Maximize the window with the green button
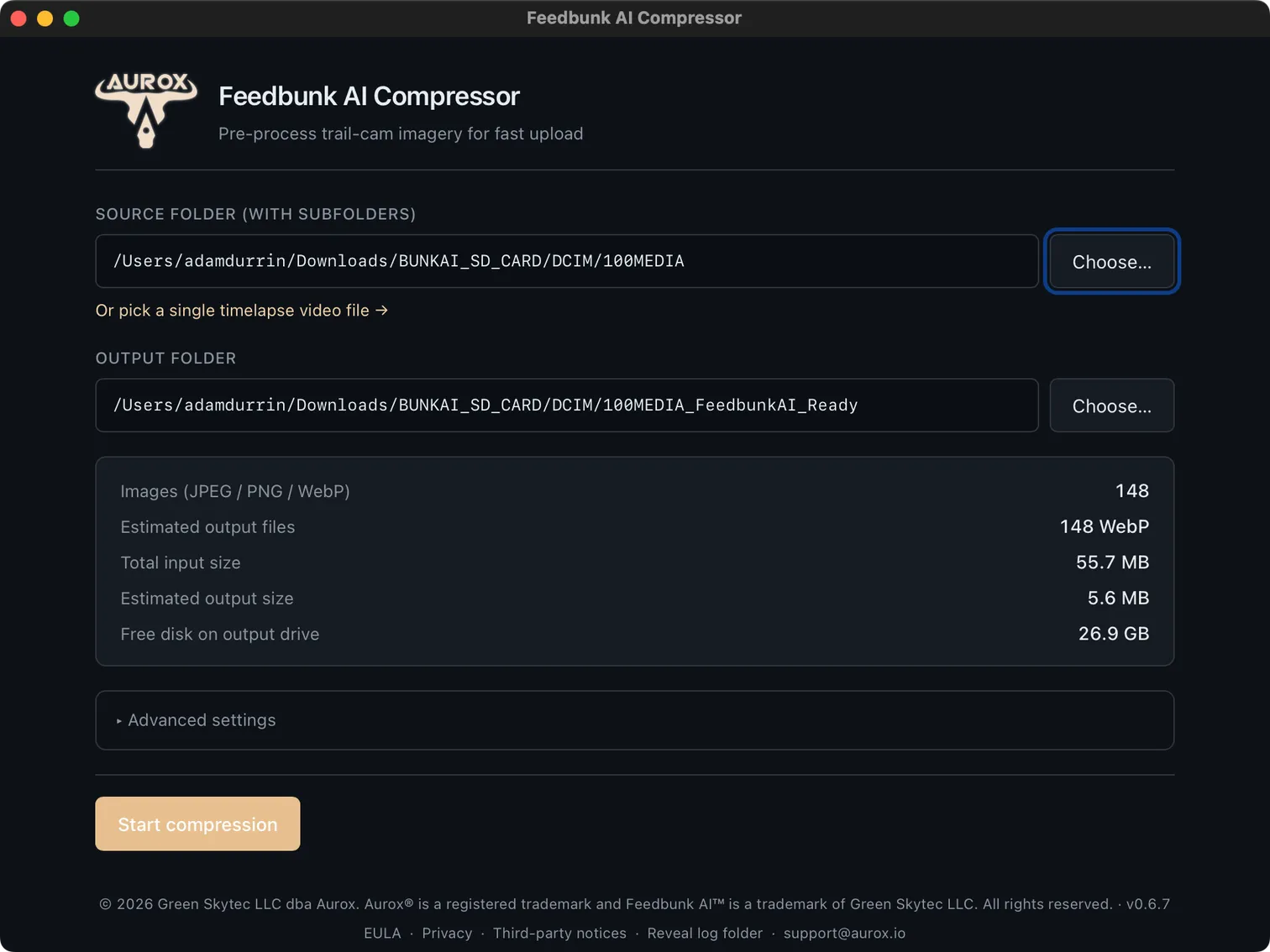The width and height of the screenshot is (1270, 952). (x=71, y=18)
